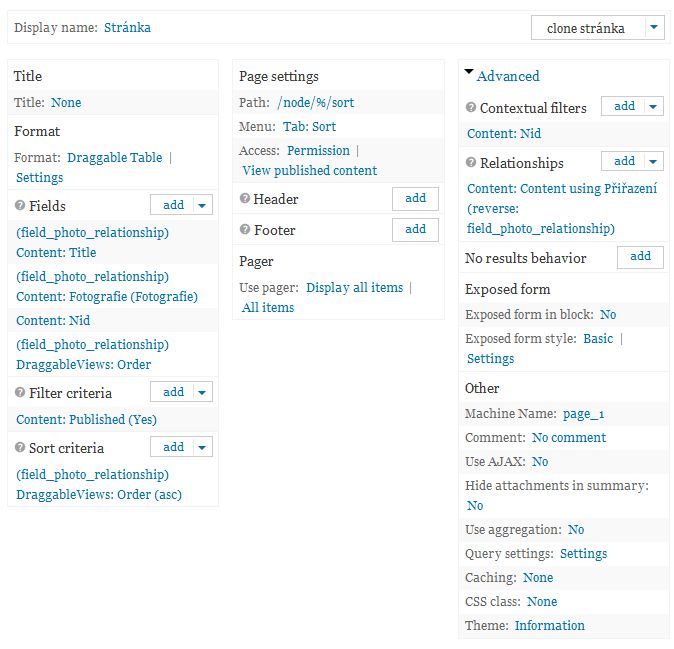Click help icon by Contextual filters

(x=471, y=108)
